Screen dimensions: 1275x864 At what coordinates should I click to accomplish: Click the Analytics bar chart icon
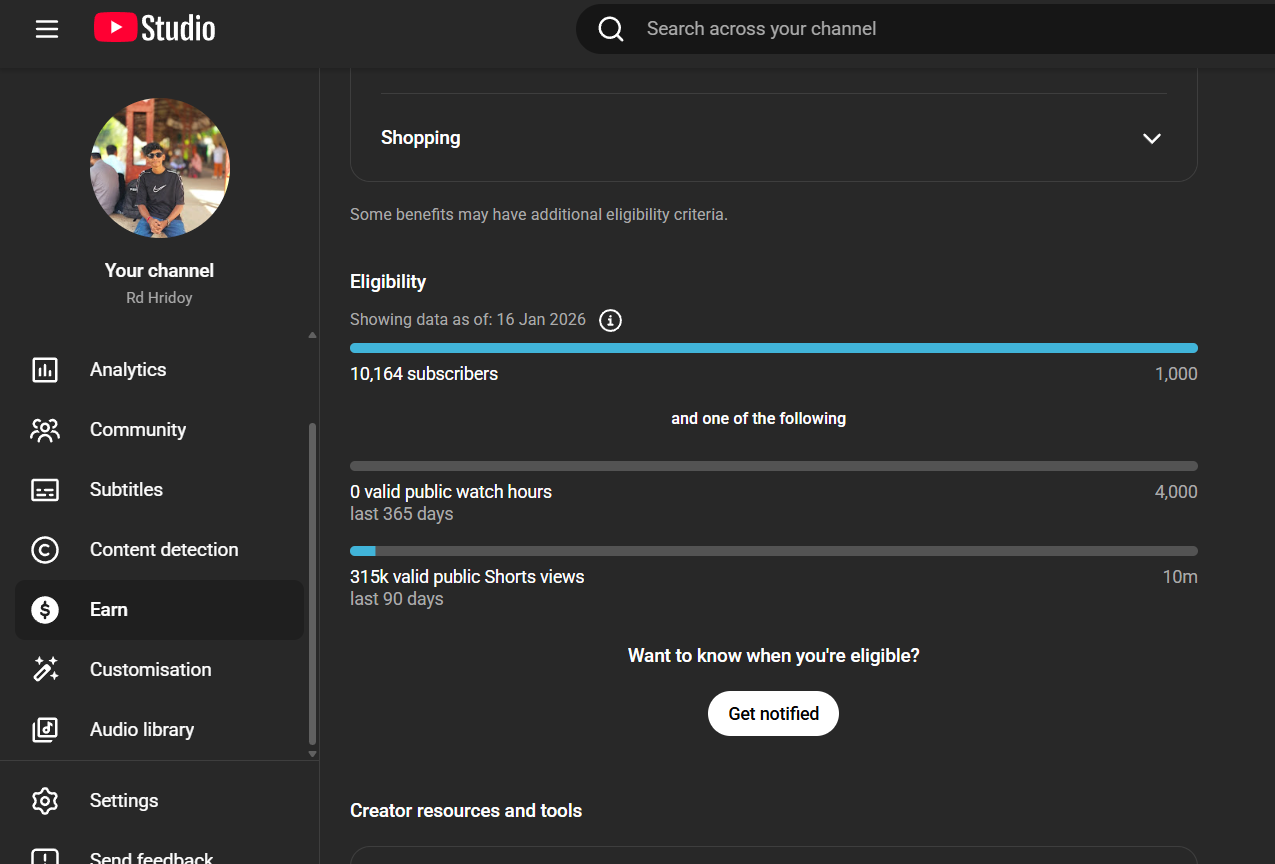click(45, 370)
